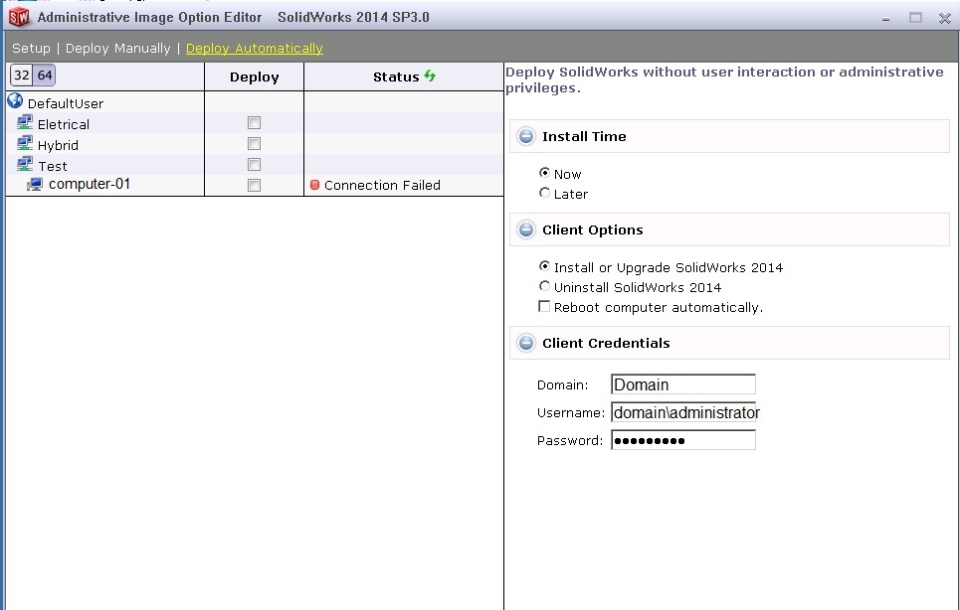Viewport: 960px width, 610px height.
Task: Select the 32-bit toggle button
Action: coord(21,75)
